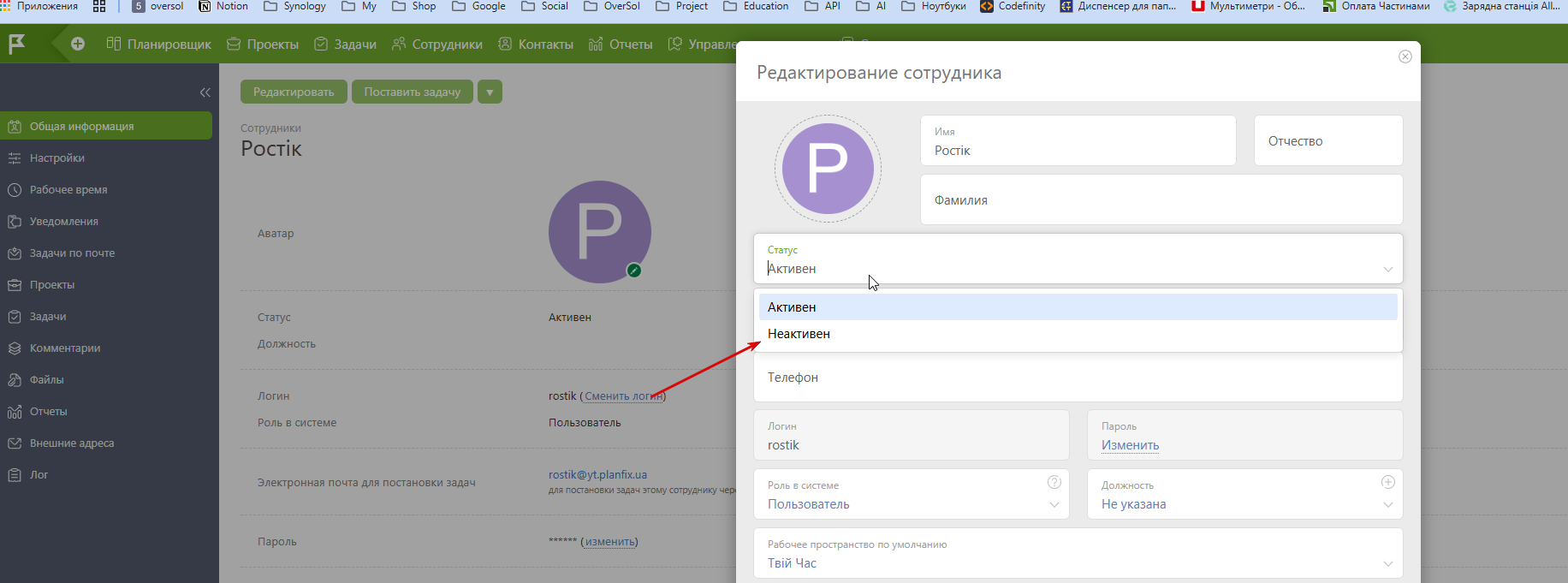Expand the "Роль в системе" dropdown
The width and height of the screenshot is (1568, 583).
[x=1054, y=504]
